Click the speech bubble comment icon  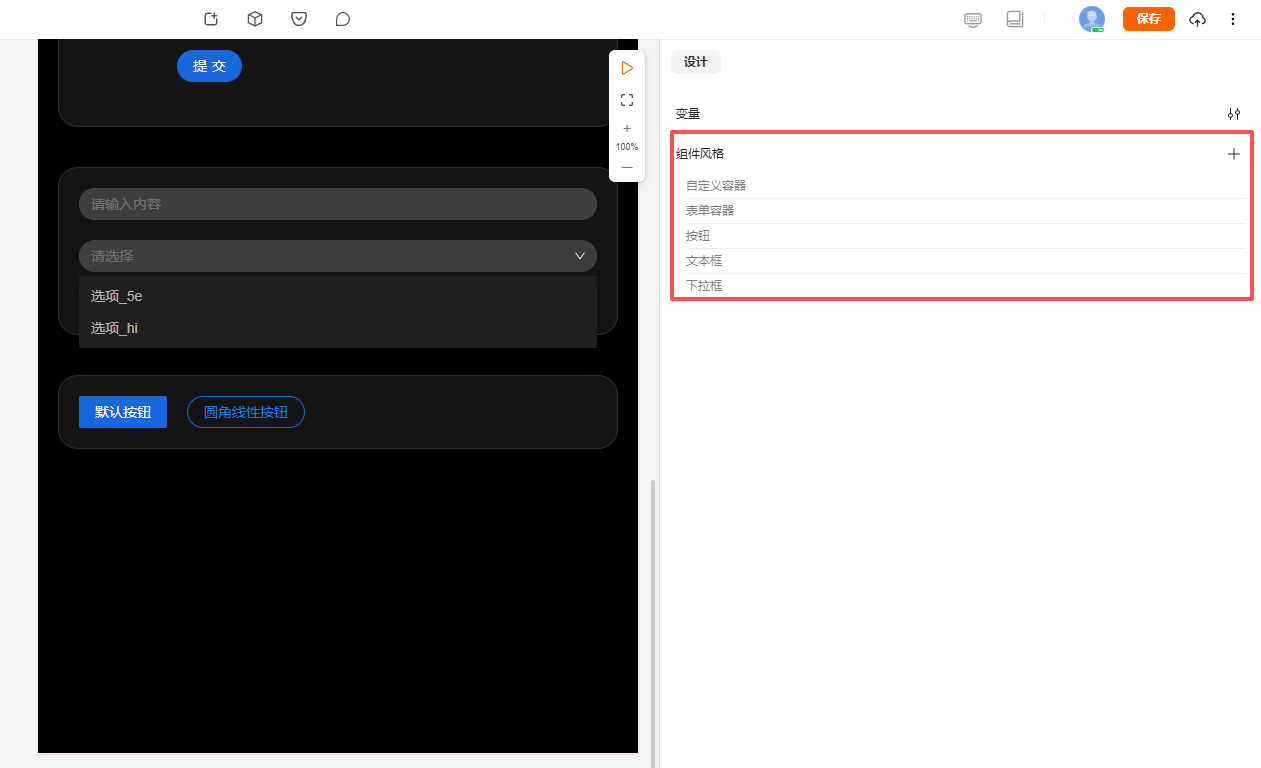coord(343,19)
